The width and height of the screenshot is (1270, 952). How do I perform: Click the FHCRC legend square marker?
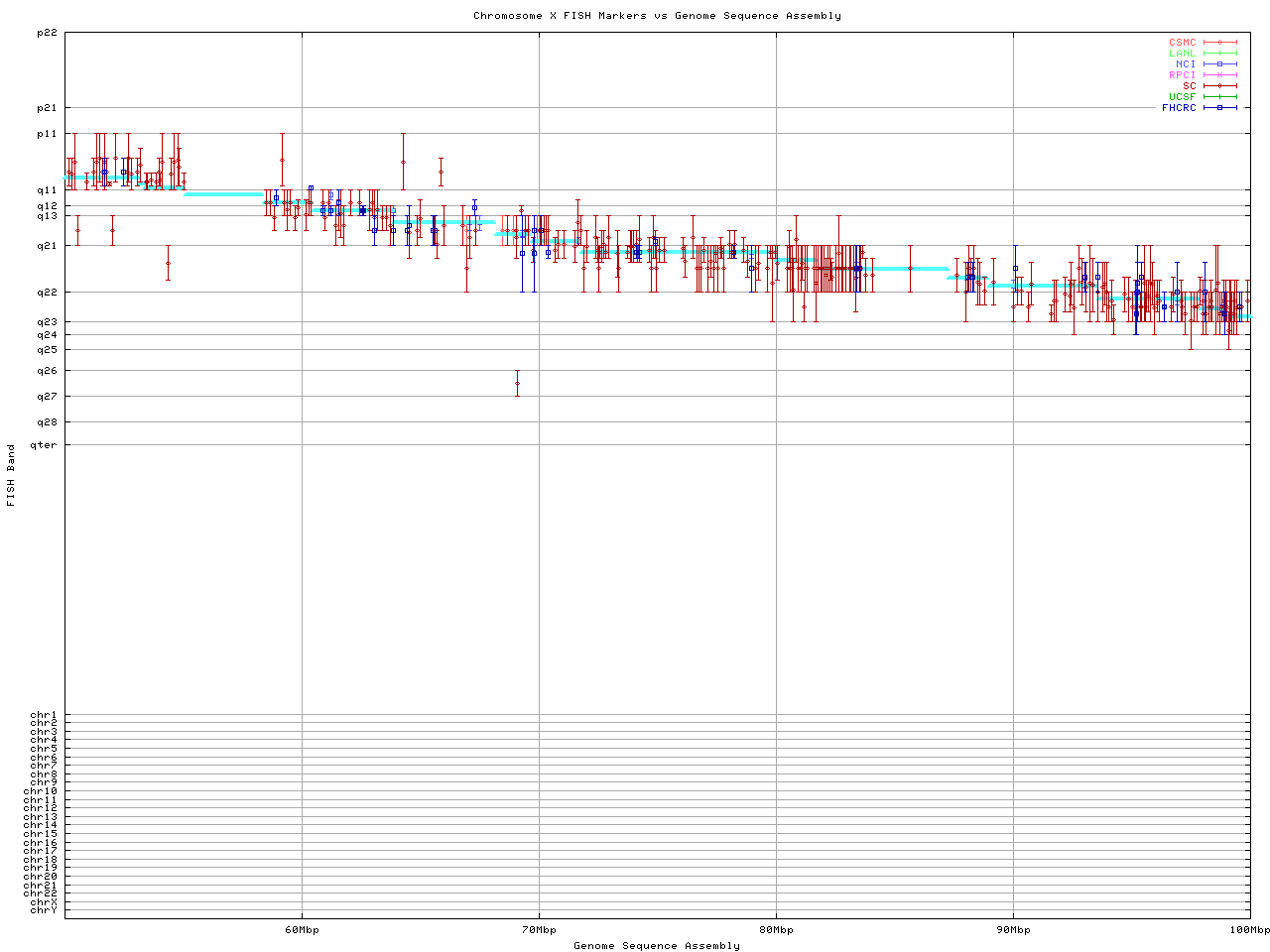coord(1219,107)
